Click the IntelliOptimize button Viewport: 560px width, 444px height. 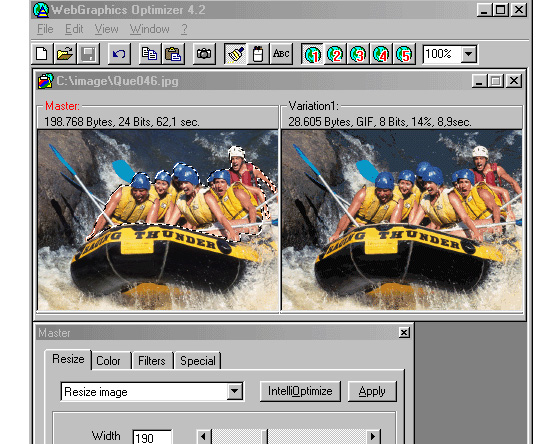point(300,391)
